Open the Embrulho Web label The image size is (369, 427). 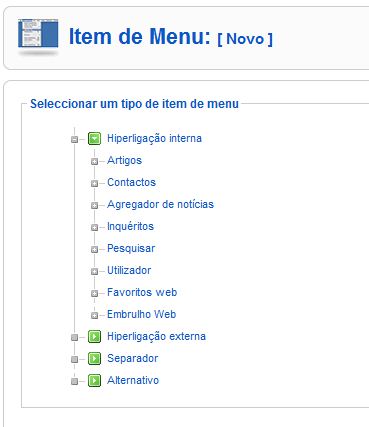142,314
